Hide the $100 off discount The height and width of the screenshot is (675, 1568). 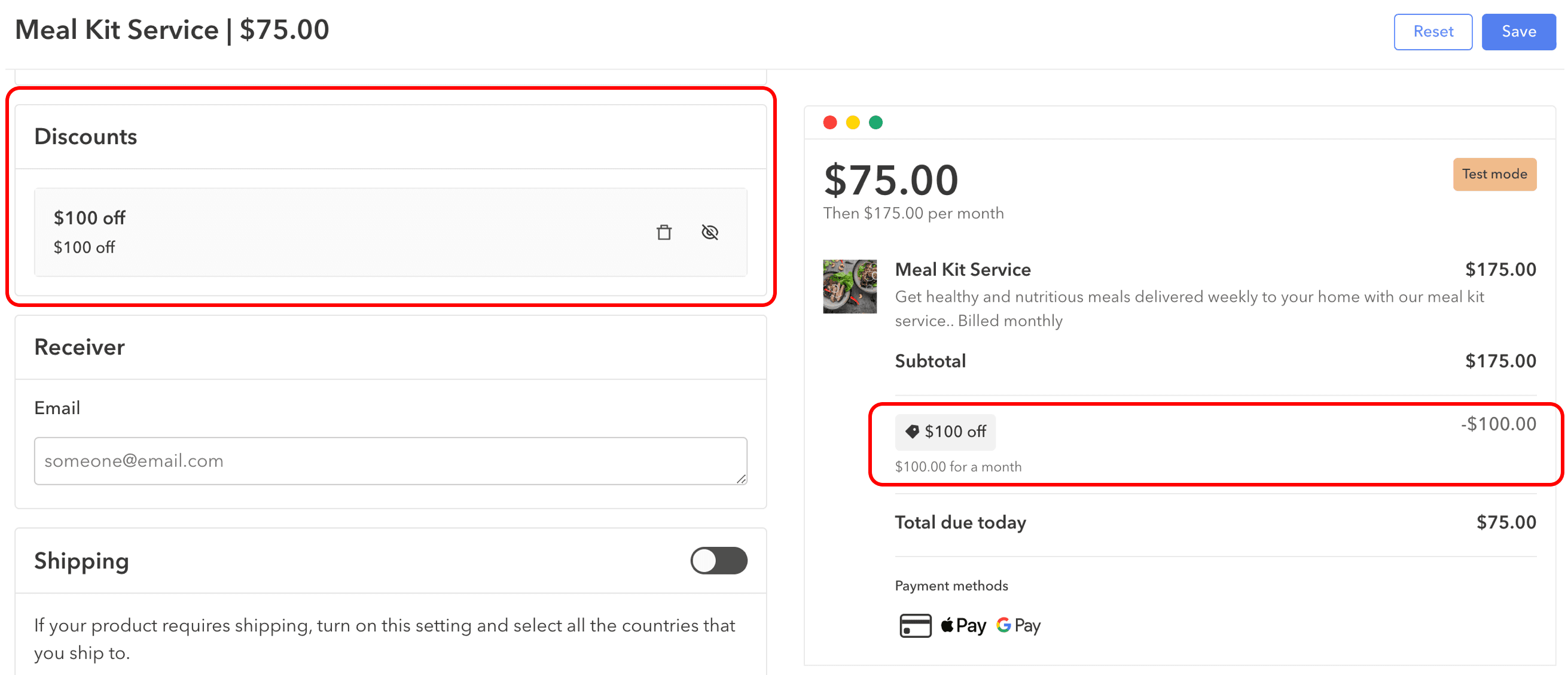[710, 232]
